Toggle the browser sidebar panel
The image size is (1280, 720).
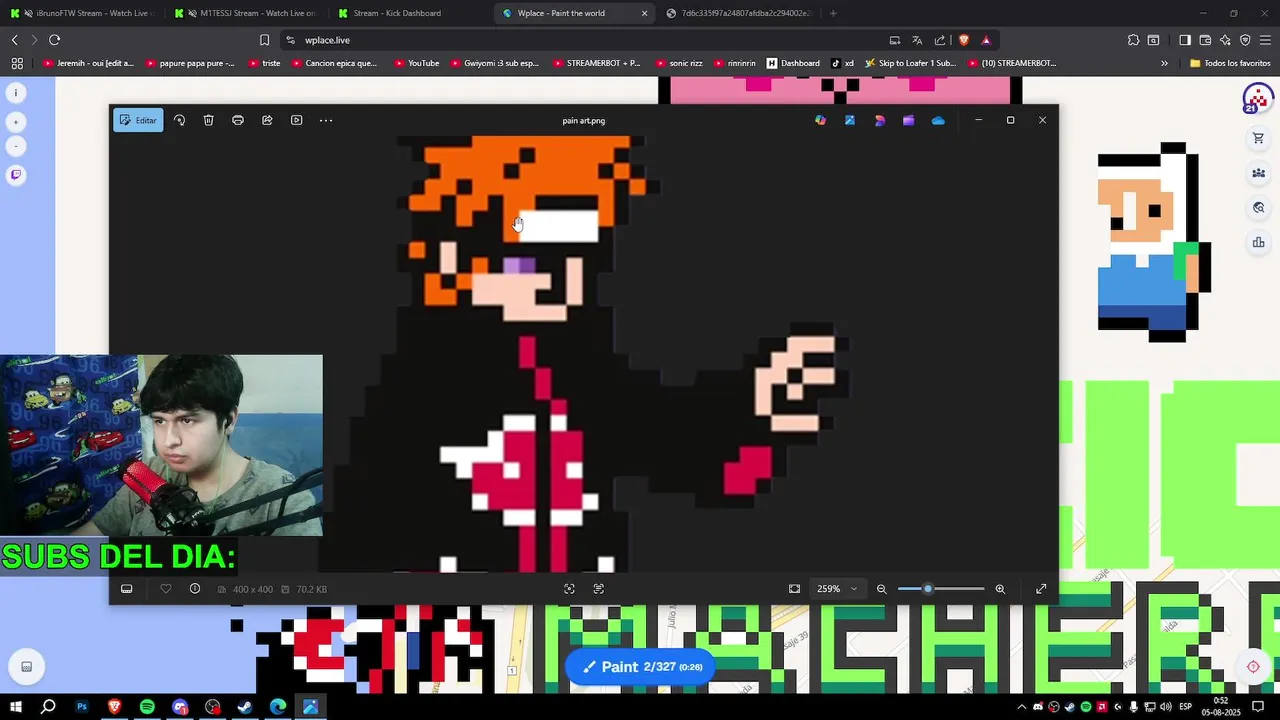[x=1184, y=40]
